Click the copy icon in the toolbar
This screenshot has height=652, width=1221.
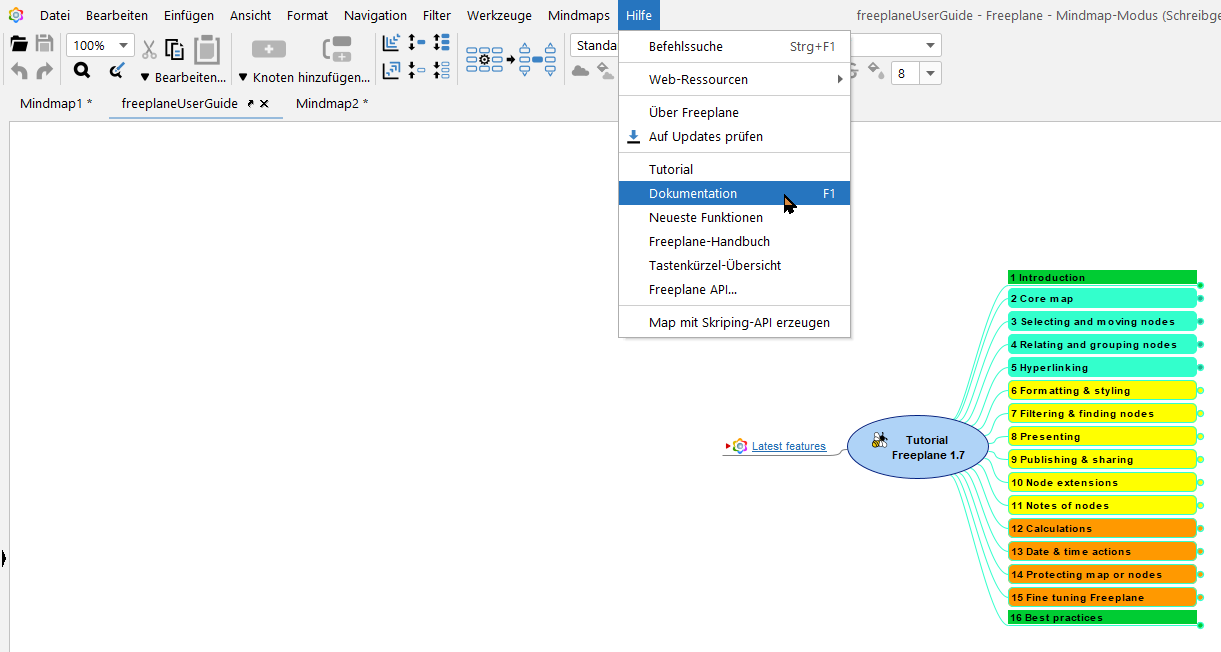point(175,48)
